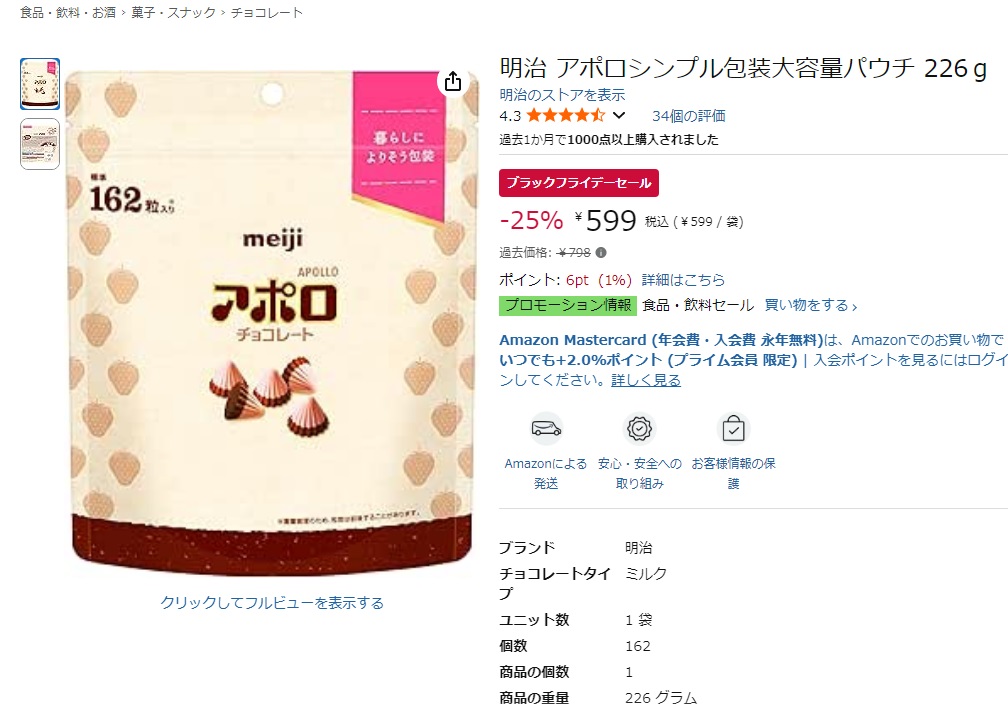Open points 詳細はこちら link
This screenshot has height=720, width=1008.
[x=683, y=280]
